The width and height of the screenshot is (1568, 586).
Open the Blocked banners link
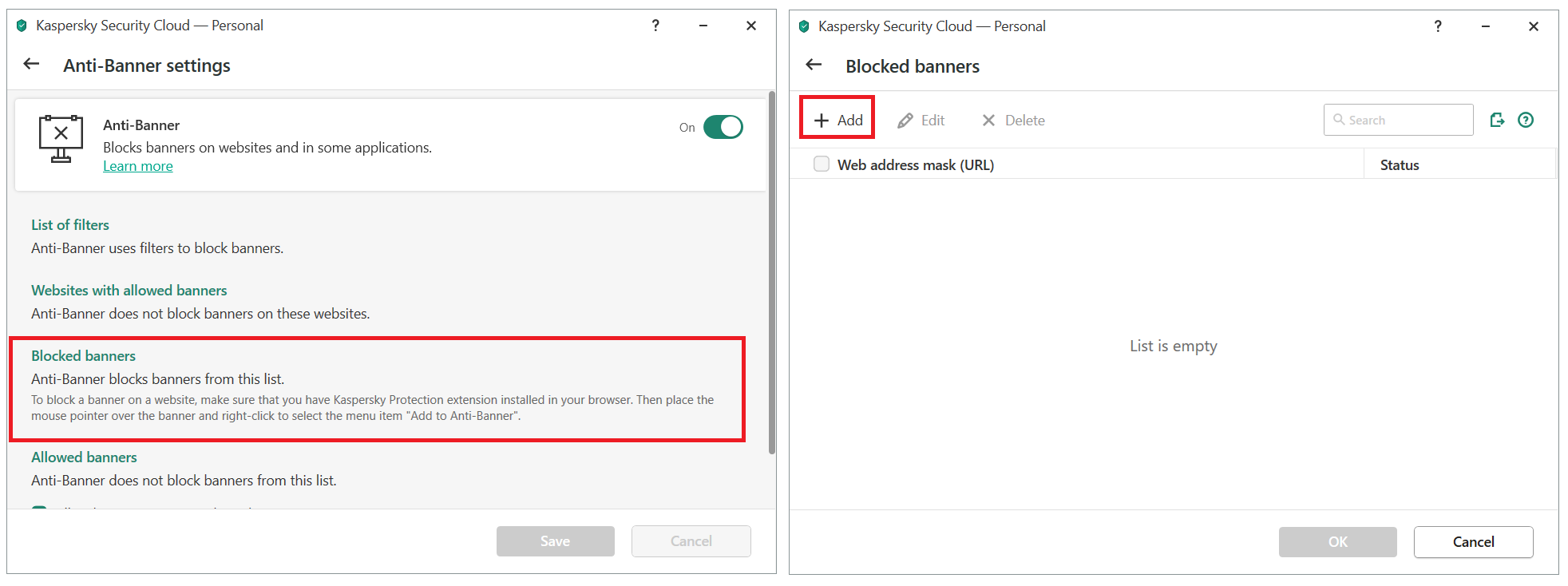(x=84, y=356)
